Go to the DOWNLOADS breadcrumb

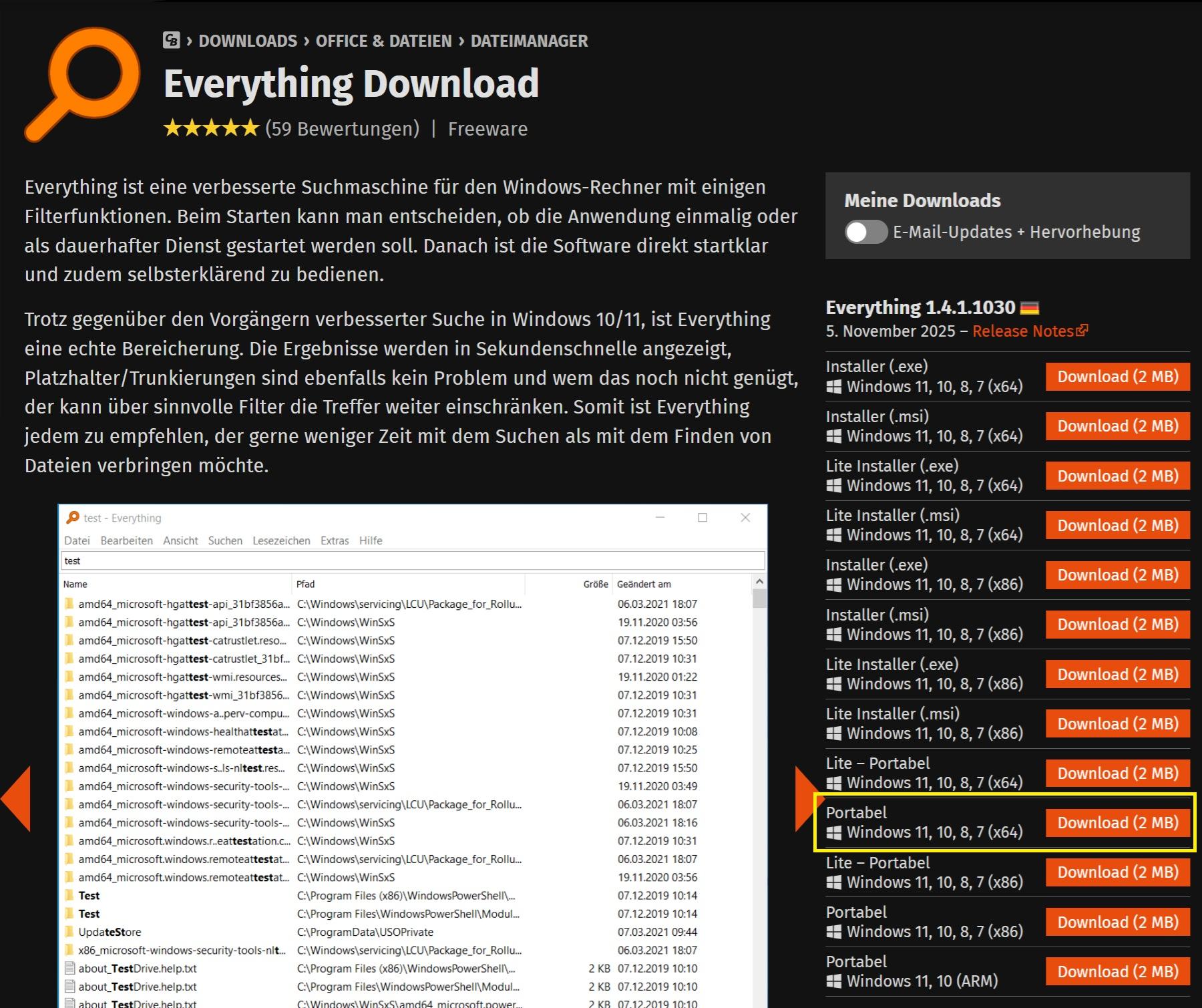click(248, 41)
